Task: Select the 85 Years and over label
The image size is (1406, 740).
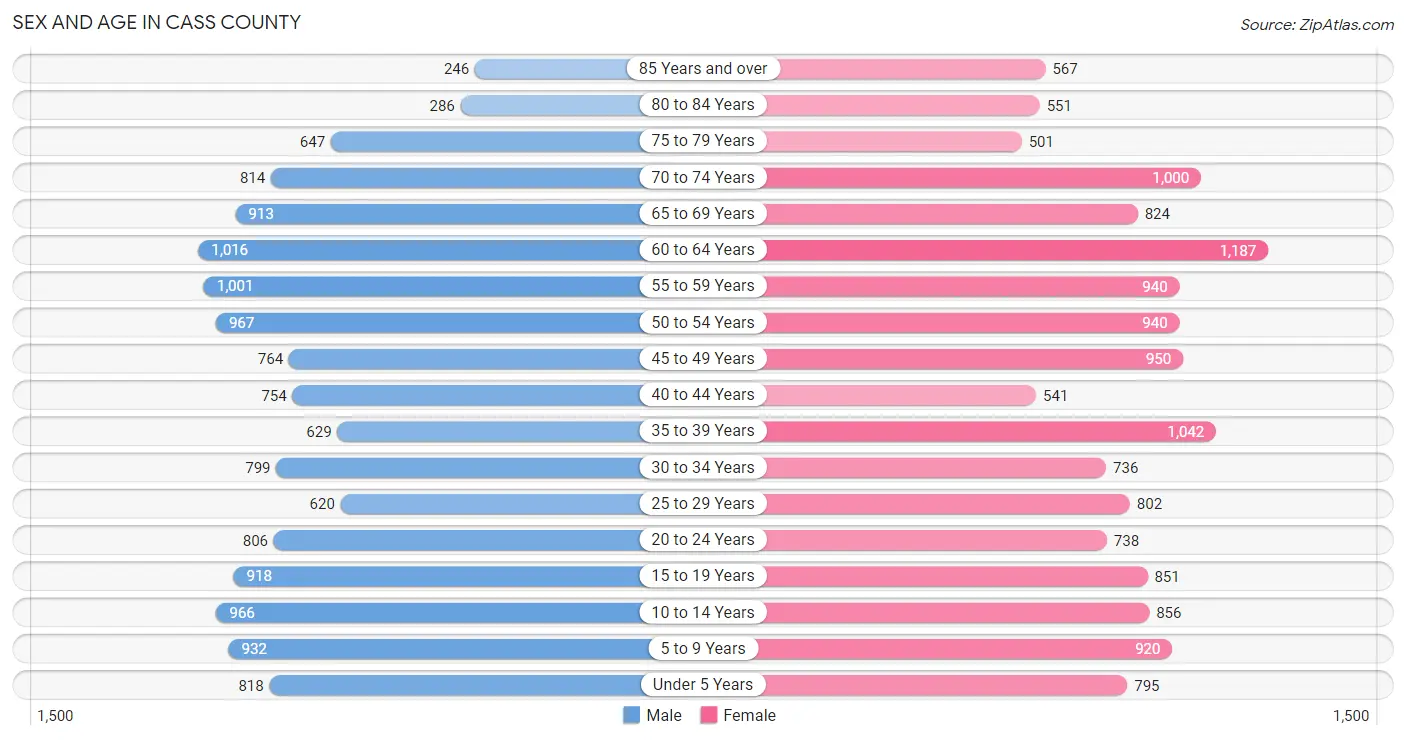Action: [703, 68]
